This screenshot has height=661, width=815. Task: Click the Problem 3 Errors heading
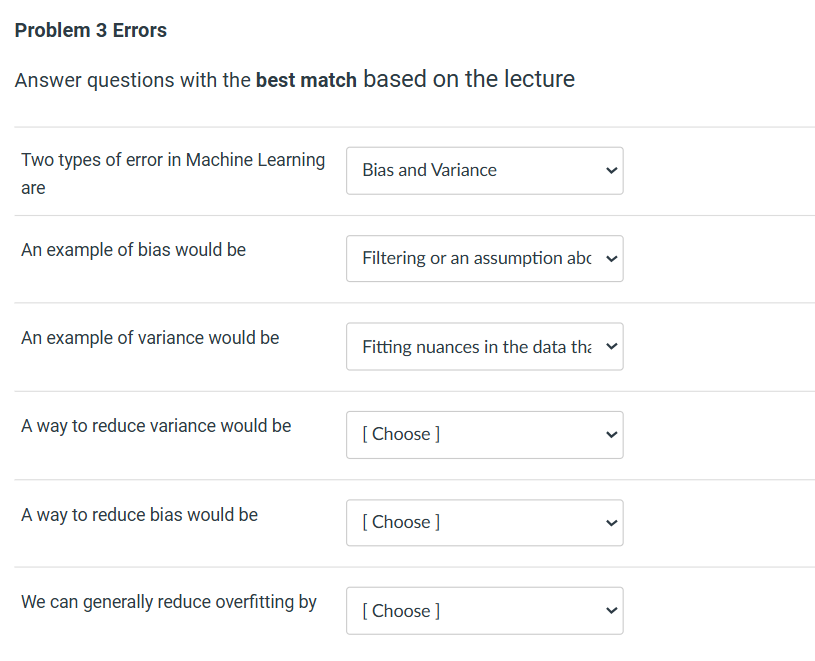(x=90, y=30)
